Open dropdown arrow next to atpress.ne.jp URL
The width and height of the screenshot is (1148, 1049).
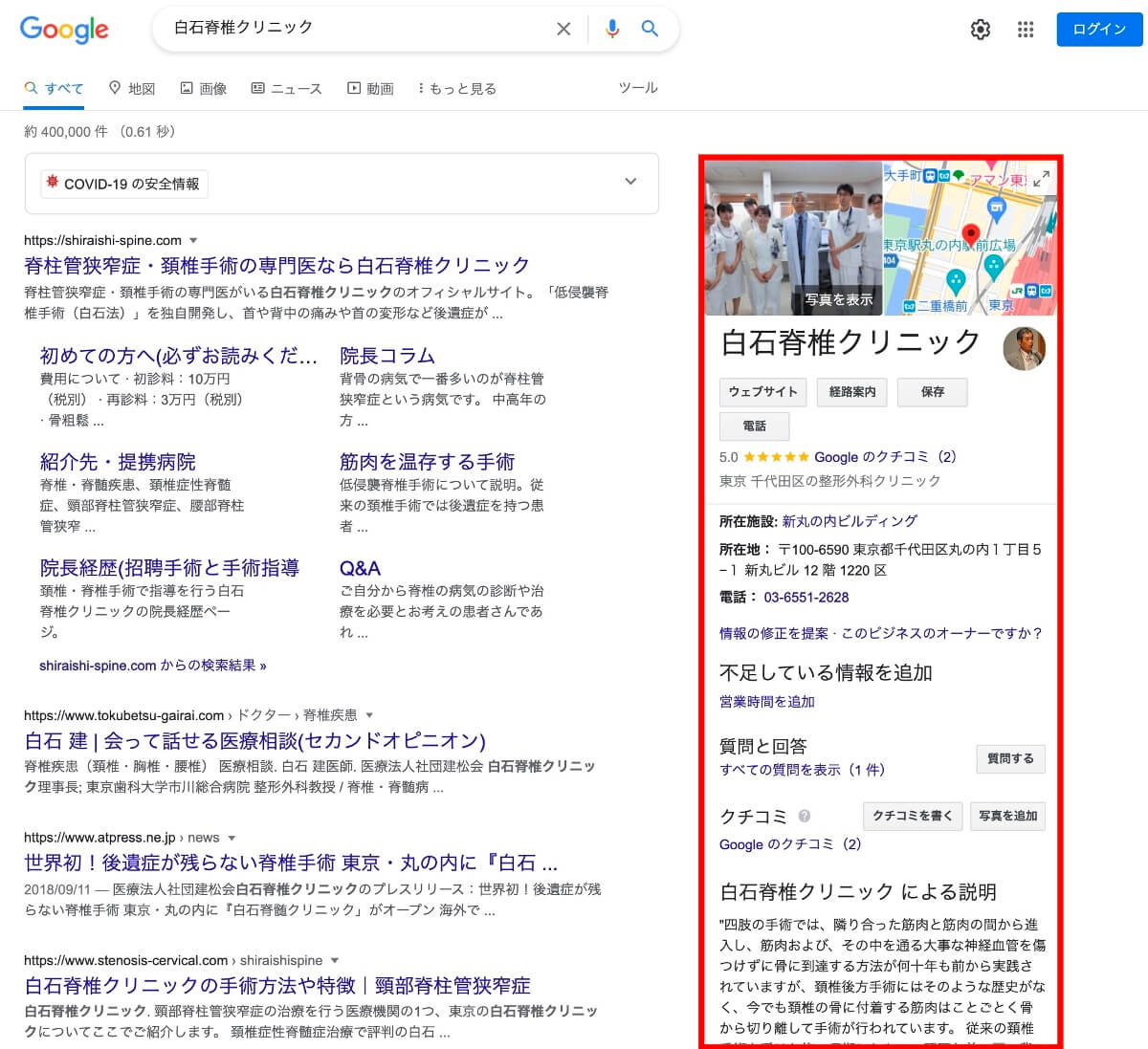coord(231,838)
